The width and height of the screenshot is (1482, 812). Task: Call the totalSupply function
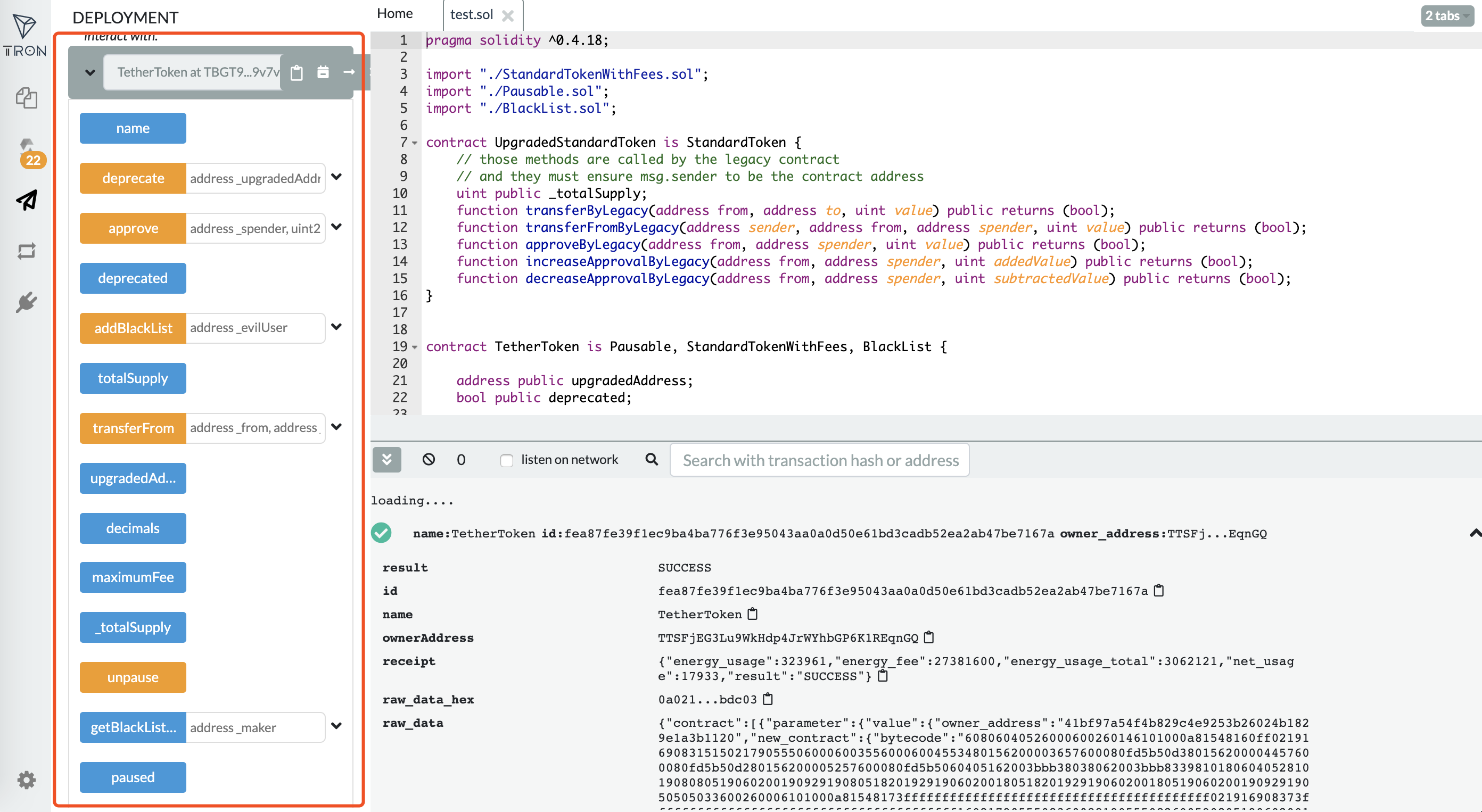click(133, 378)
